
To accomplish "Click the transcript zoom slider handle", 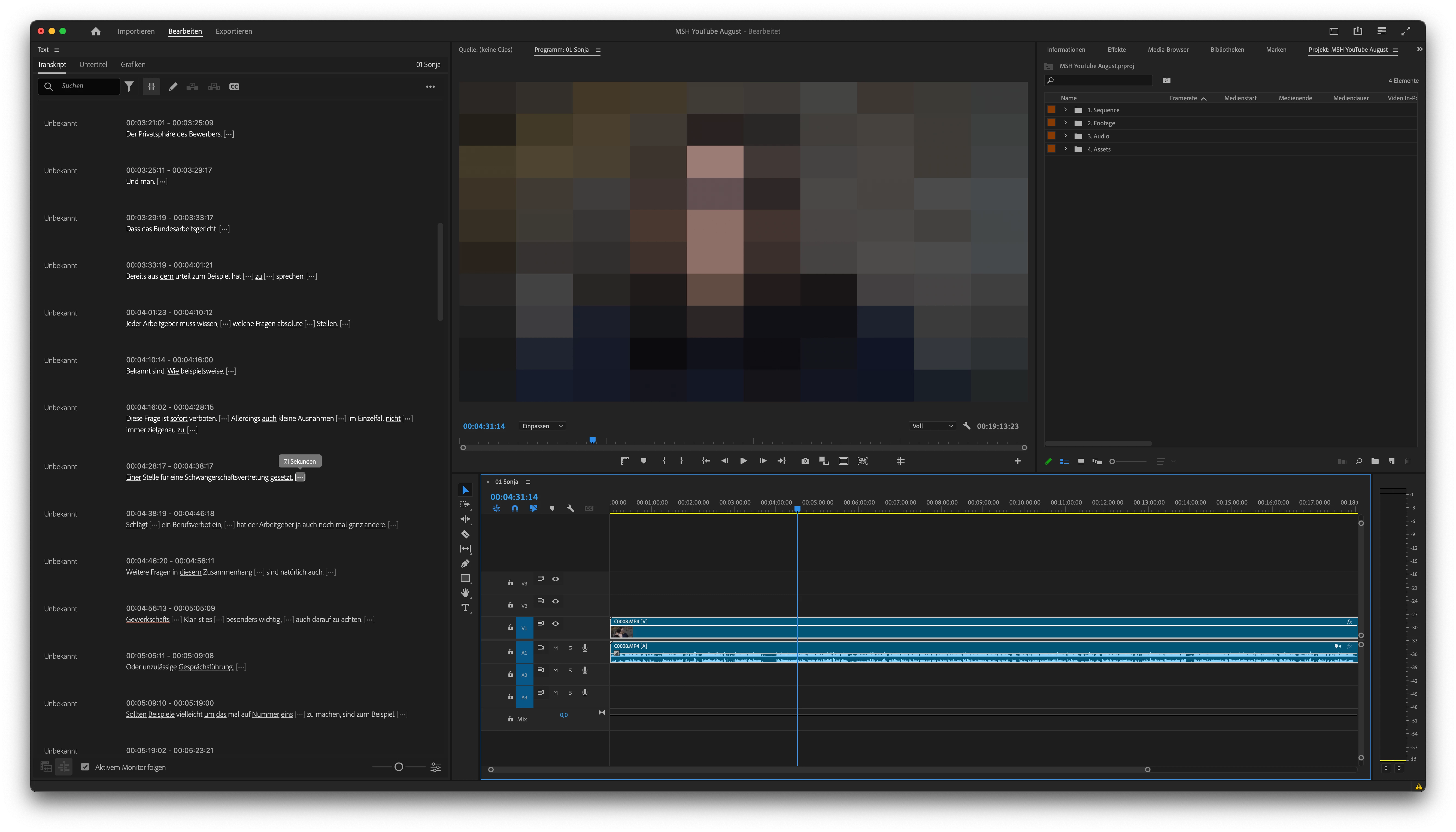I will point(399,767).
